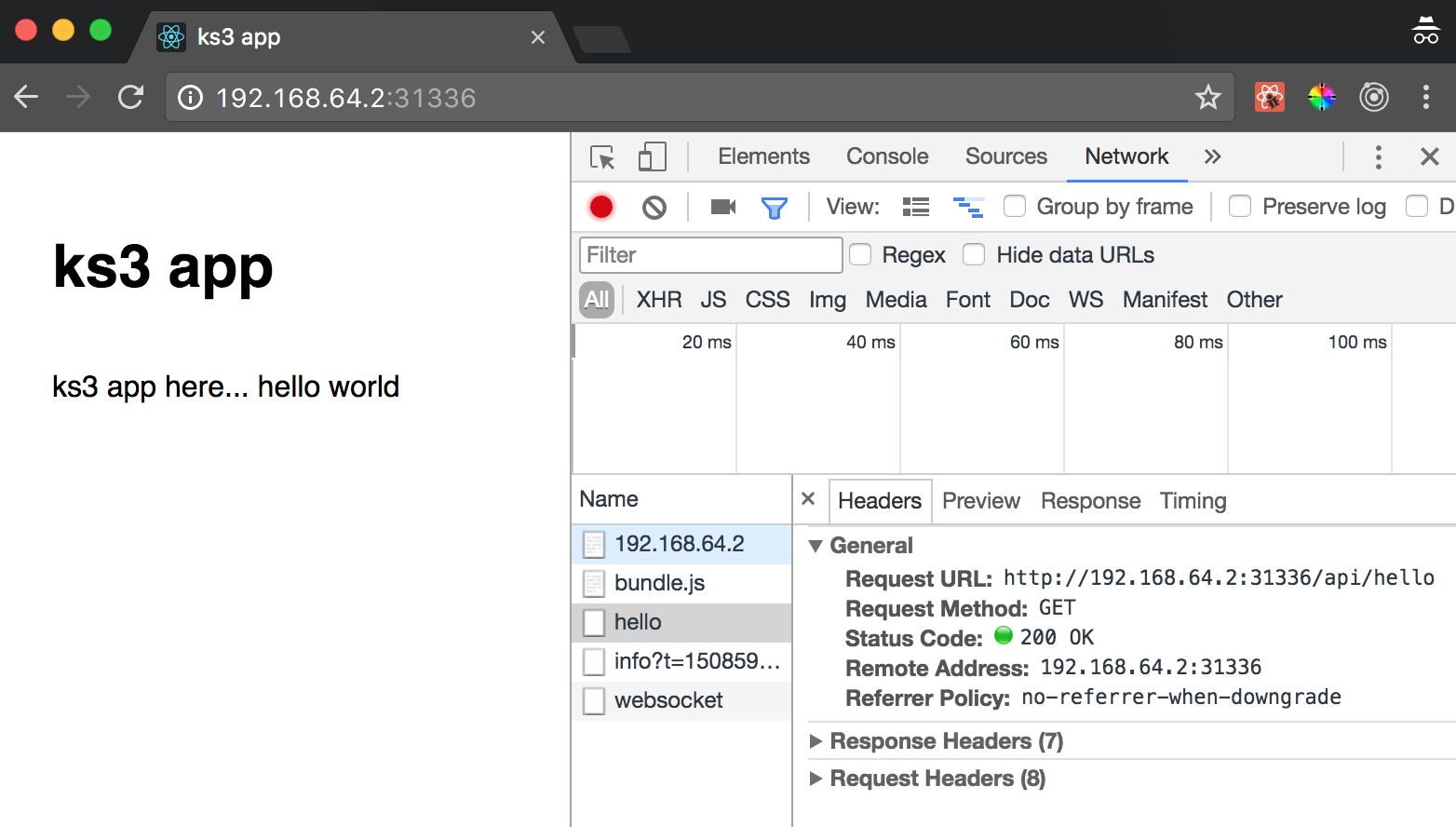The width and height of the screenshot is (1456, 827).
Task: Filter requests by Img
Action: [828, 300]
